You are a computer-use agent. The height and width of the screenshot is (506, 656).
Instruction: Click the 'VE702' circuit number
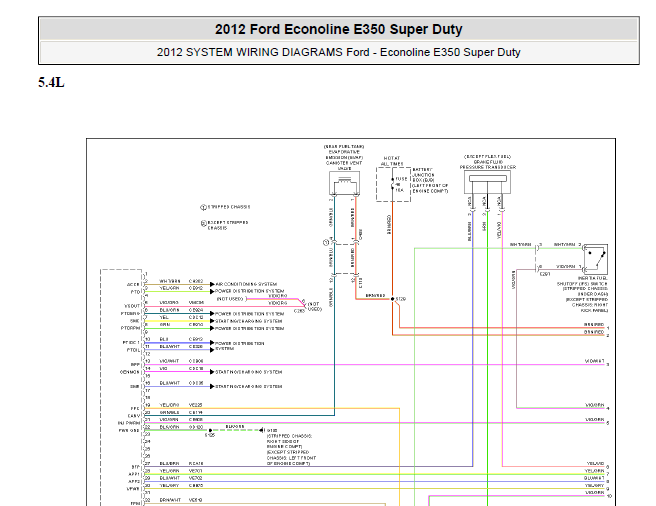coord(195,478)
